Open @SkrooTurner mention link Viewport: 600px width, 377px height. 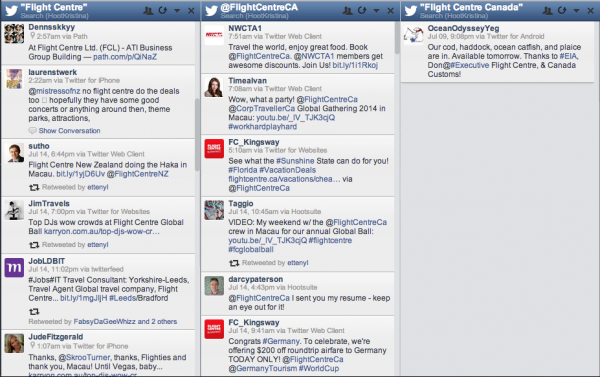84,357
